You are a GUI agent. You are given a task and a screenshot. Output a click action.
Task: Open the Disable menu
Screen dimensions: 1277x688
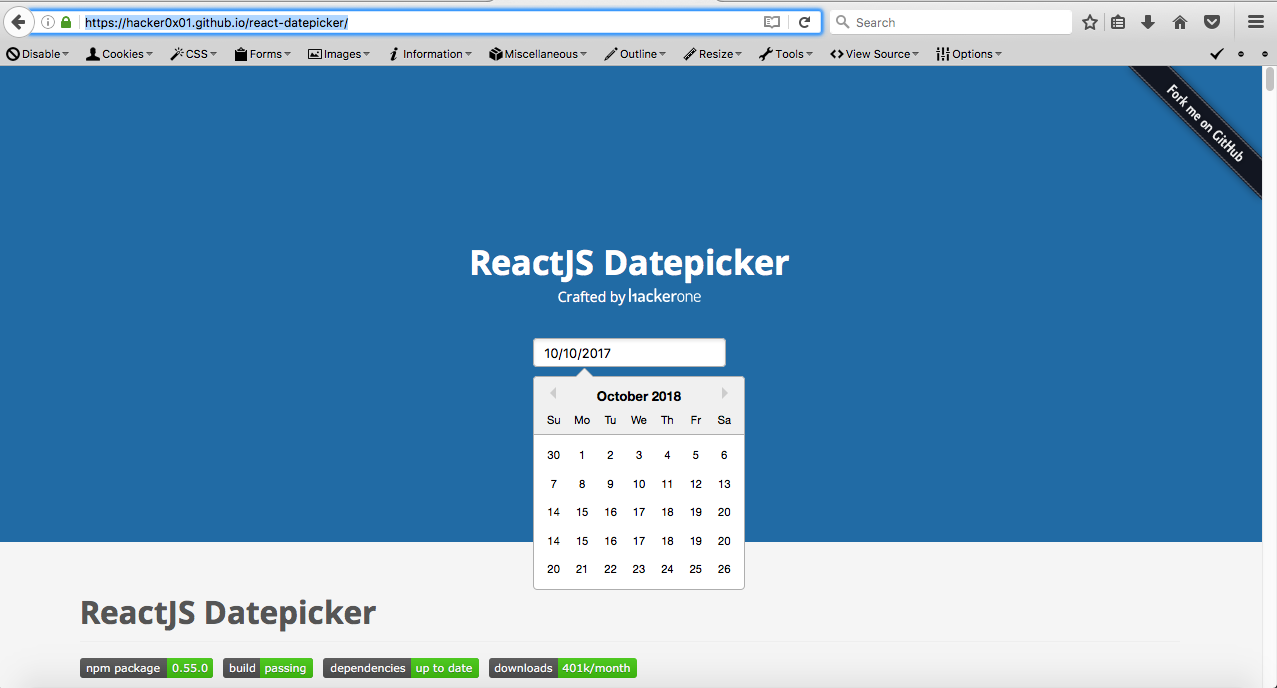tap(38, 54)
